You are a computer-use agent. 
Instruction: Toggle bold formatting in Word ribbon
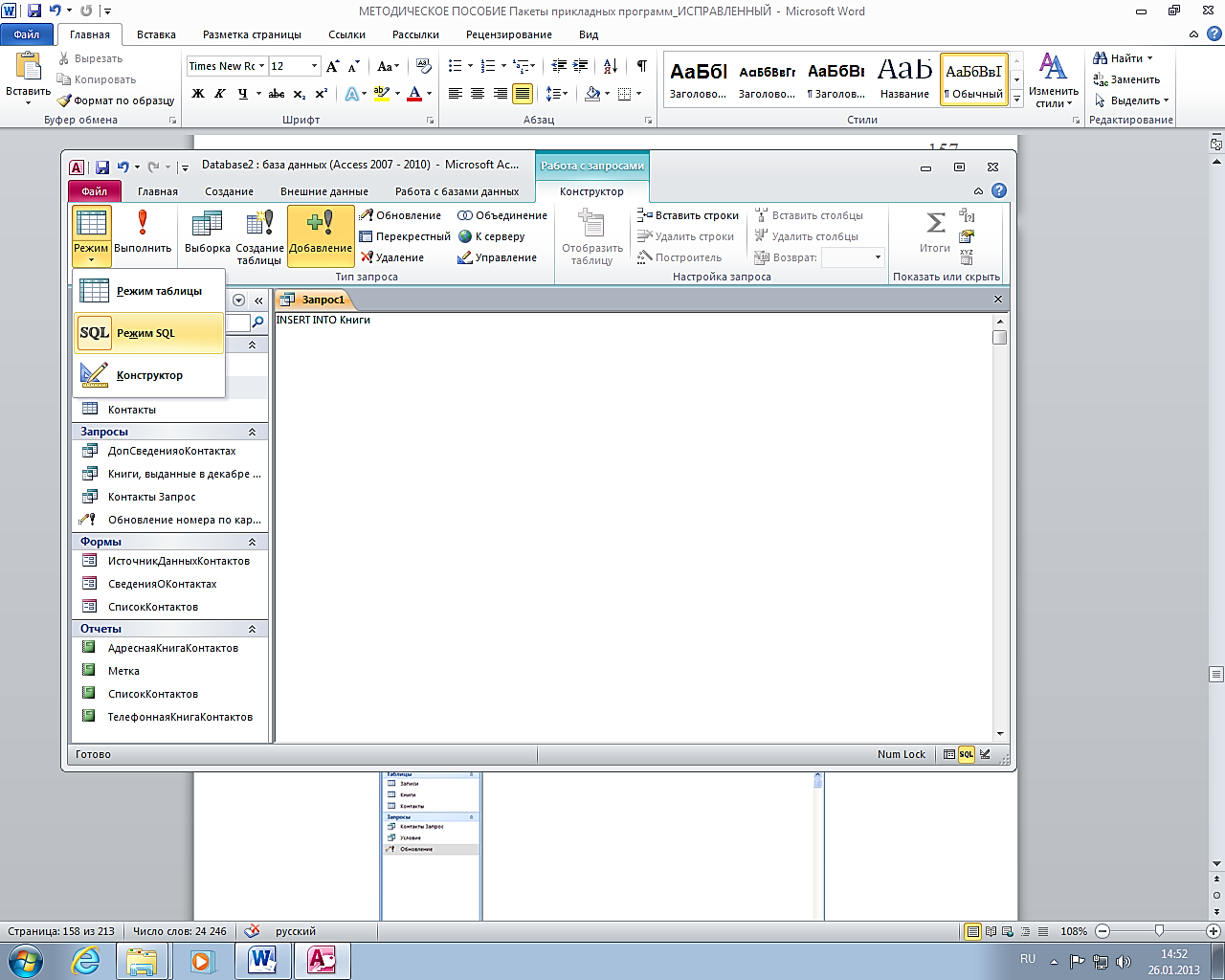198,94
